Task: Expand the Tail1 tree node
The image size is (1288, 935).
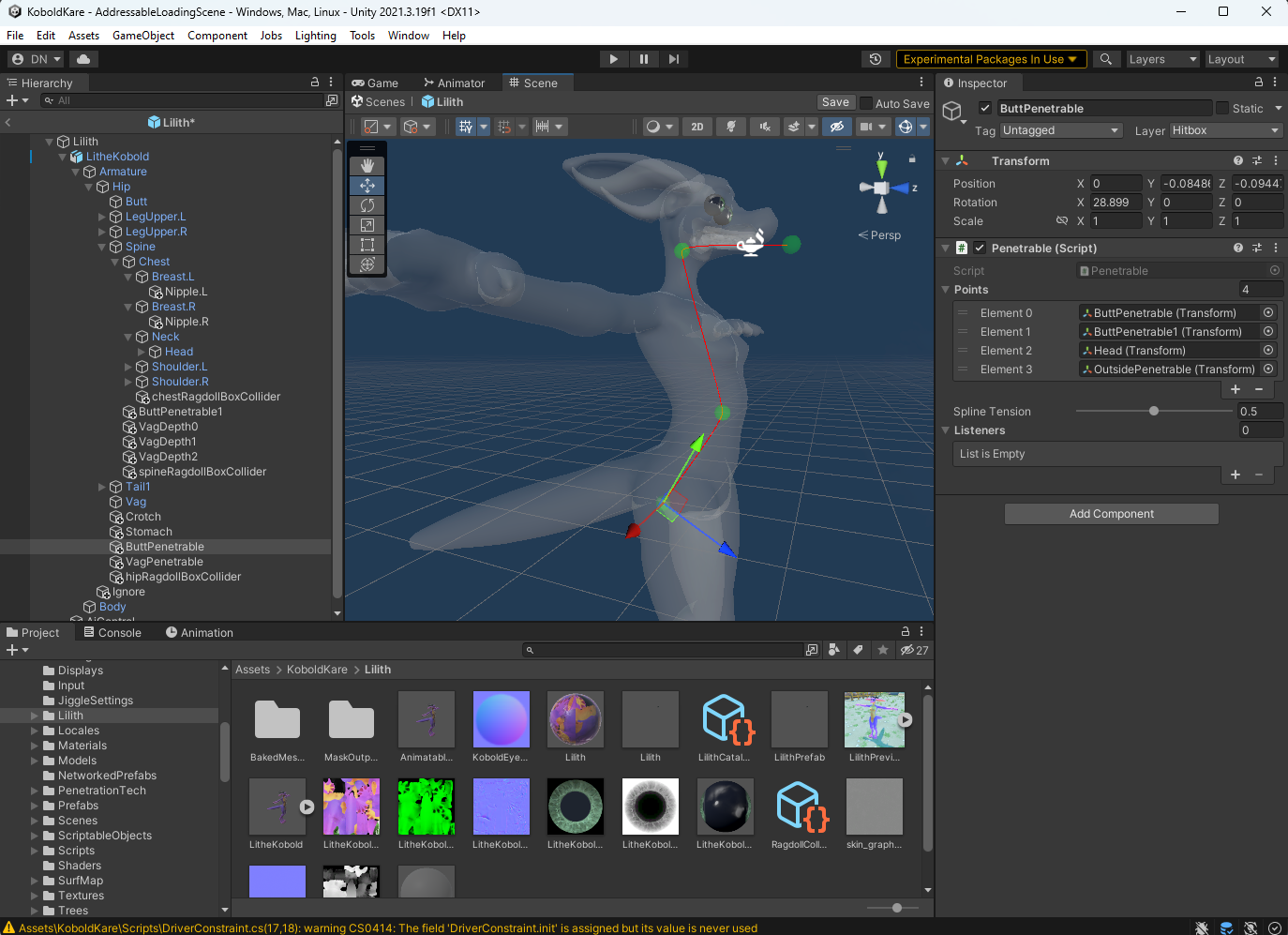Action: point(102,487)
